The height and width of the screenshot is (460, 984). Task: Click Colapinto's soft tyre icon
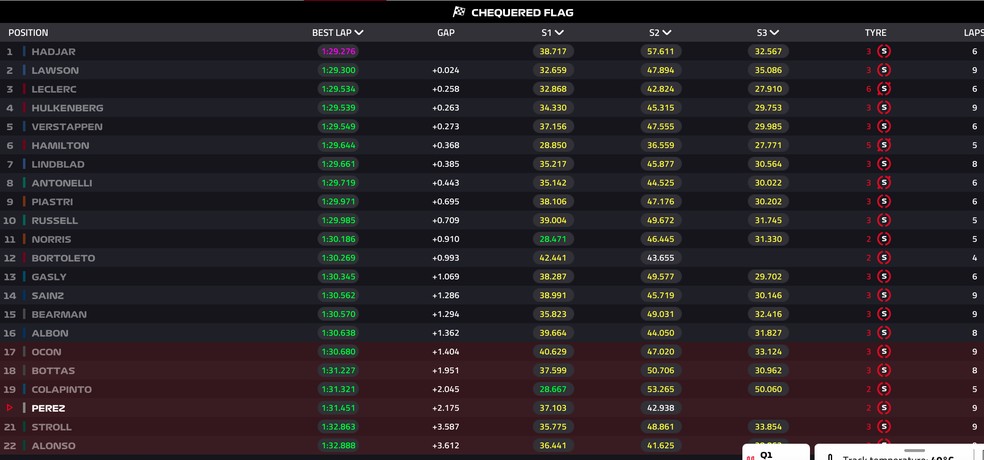884,389
